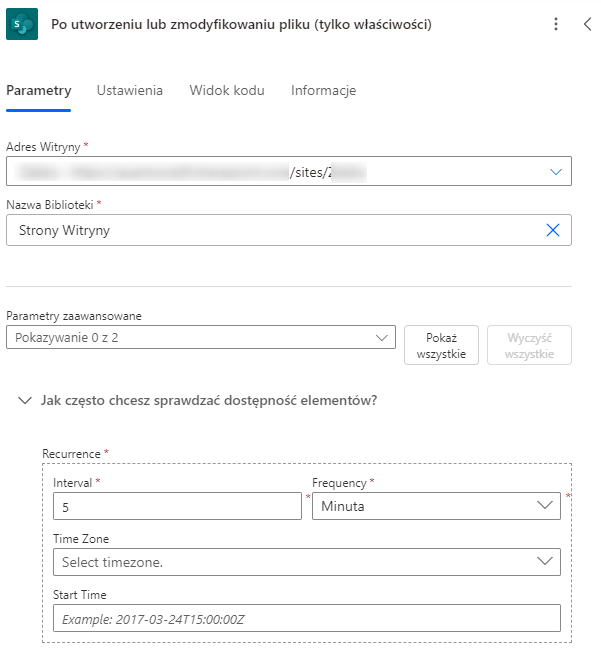Clear Nazwa Biblioteki with the X icon
Screen dimensions: 601x657
[x=553, y=230]
